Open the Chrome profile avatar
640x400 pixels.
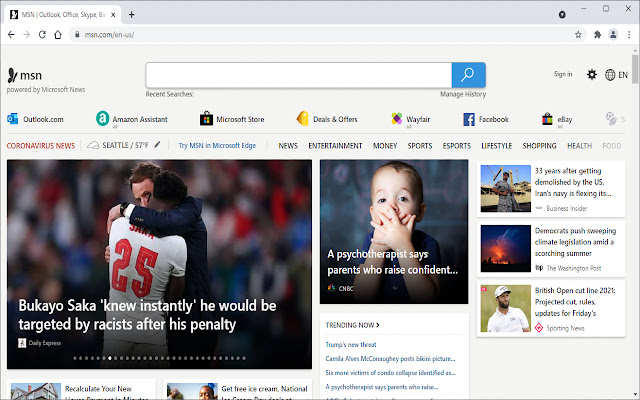point(613,35)
